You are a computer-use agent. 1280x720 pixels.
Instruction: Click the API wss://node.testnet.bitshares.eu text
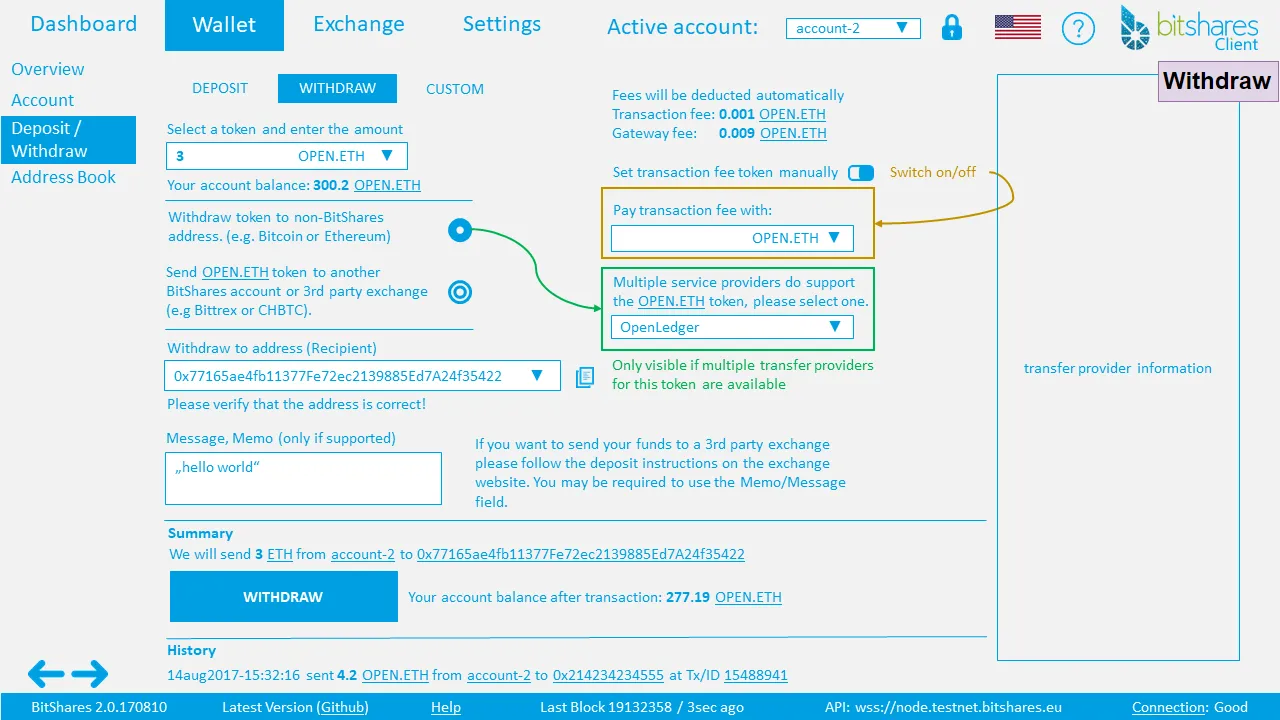click(x=943, y=707)
